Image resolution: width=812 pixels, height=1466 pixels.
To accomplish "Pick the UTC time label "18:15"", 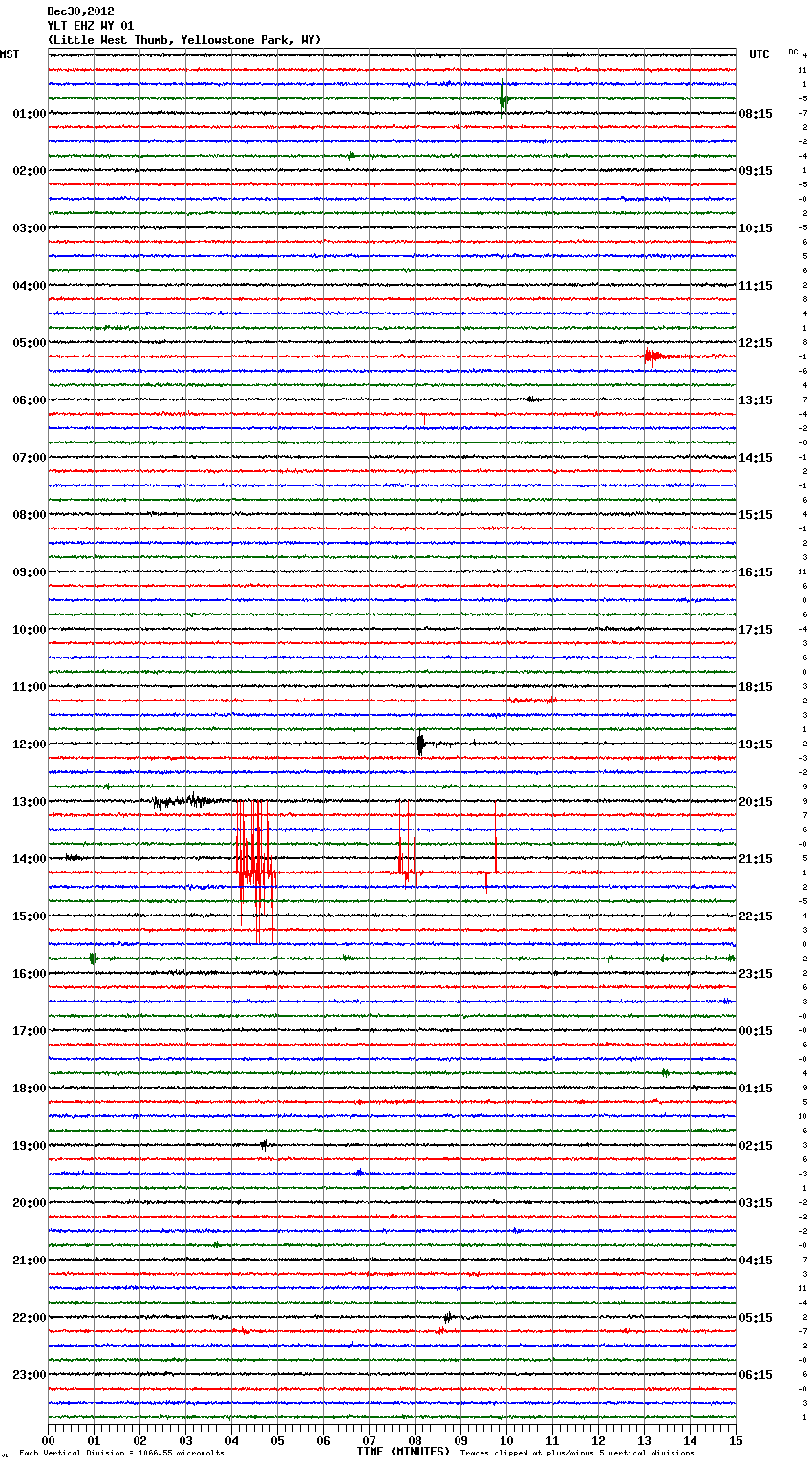I will click(756, 687).
